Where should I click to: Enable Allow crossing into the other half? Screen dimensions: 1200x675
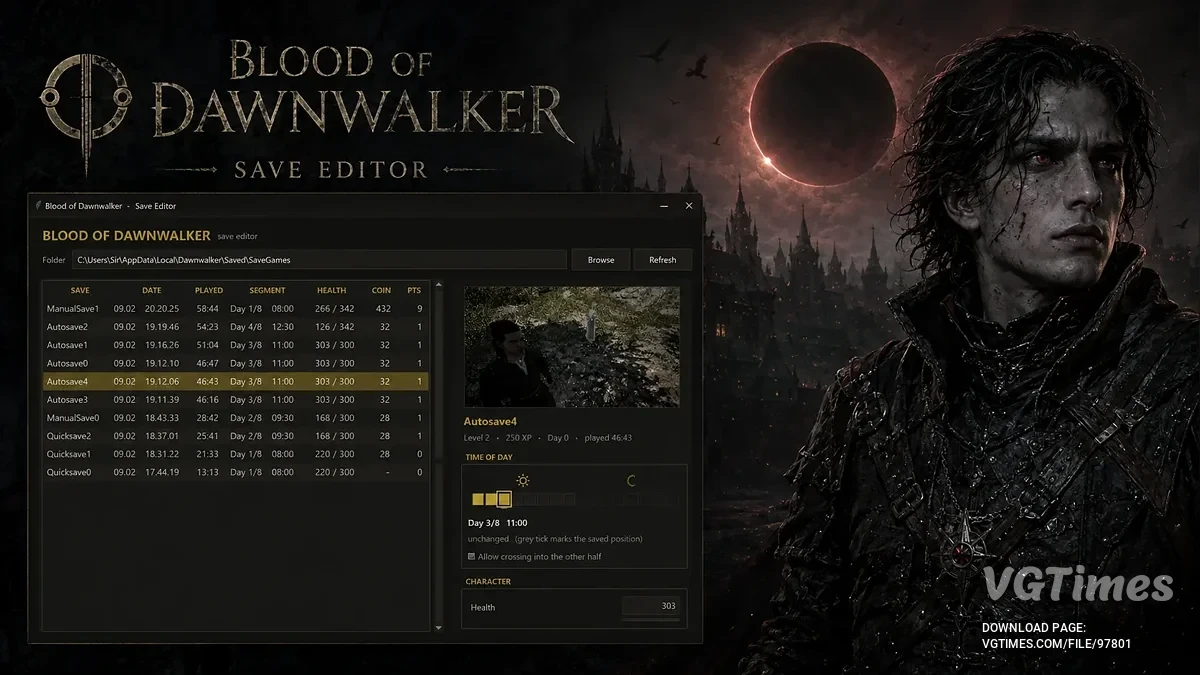[472, 557]
